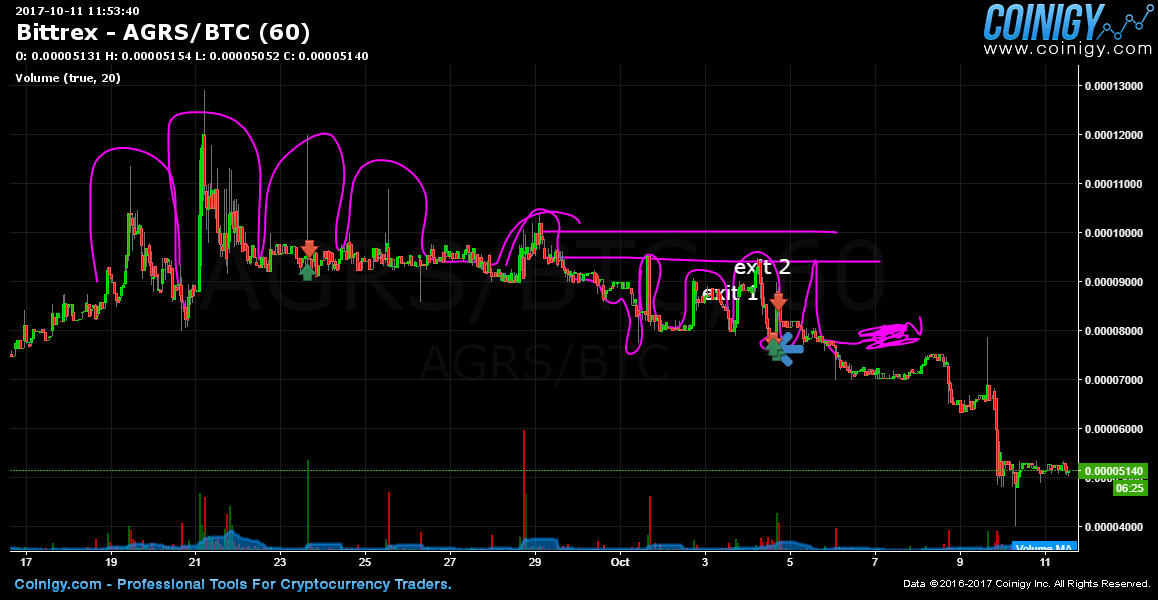Click the green buy arrow near date 23
The image size is (1158, 600).
[307, 271]
